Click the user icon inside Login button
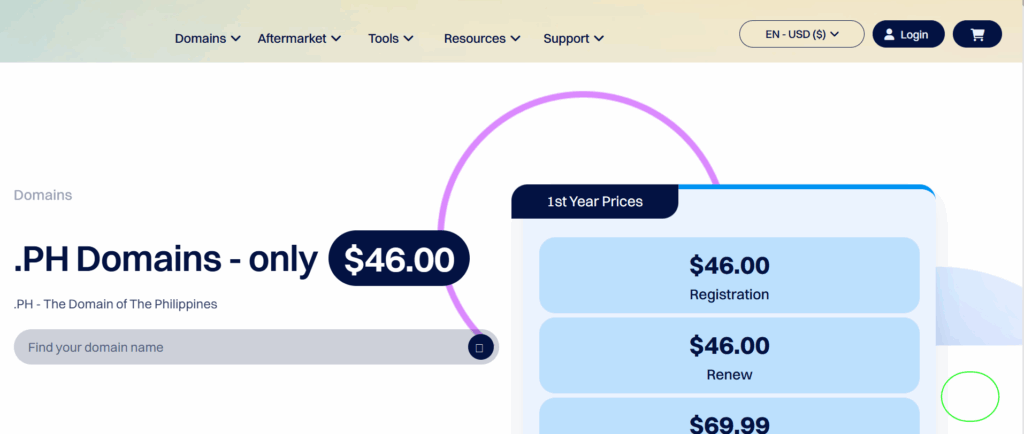This screenshot has width=1024, height=434. pyautogui.click(x=889, y=35)
